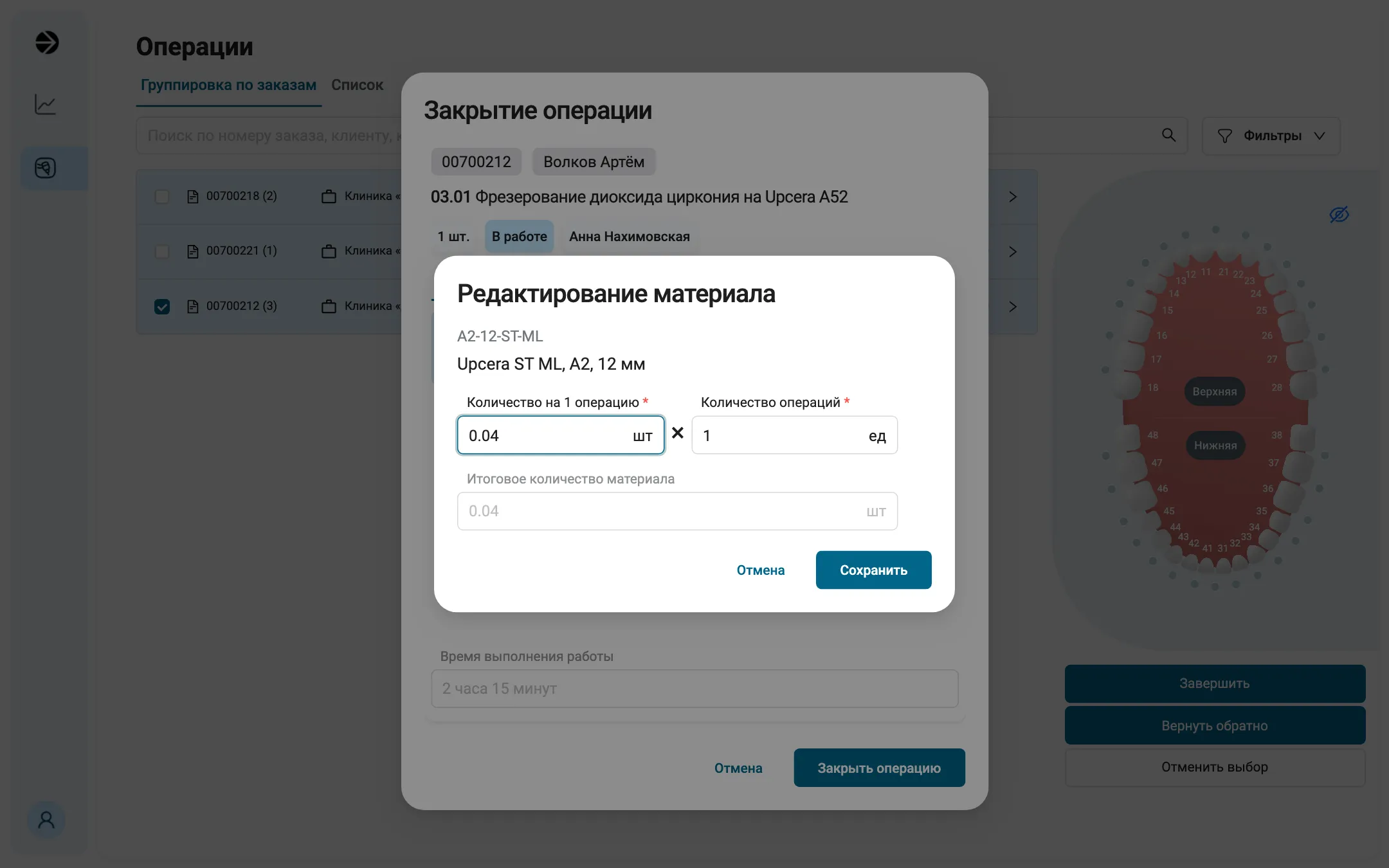The image size is (1389, 868).
Task: Open the analytics chart sidebar icon
Action: tap(46, 104)
